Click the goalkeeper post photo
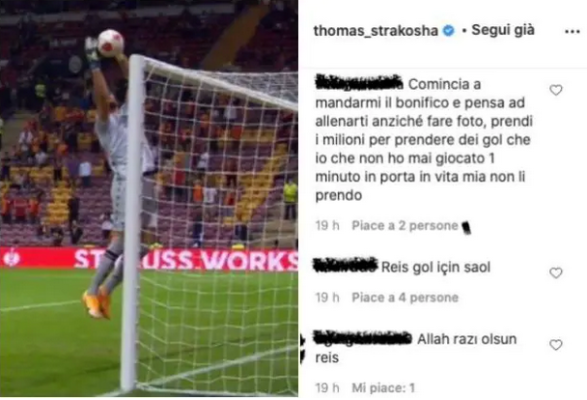 click(x=149, y=199)
